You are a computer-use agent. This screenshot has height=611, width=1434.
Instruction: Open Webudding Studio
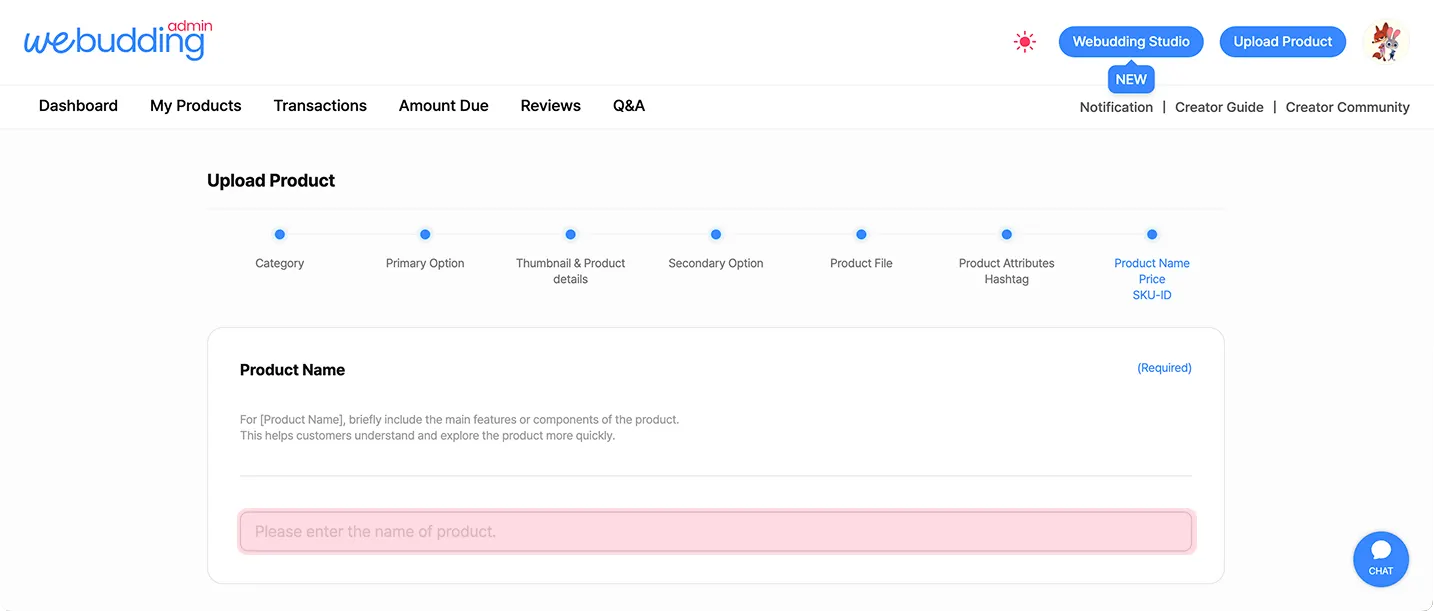click(1131, 42)
